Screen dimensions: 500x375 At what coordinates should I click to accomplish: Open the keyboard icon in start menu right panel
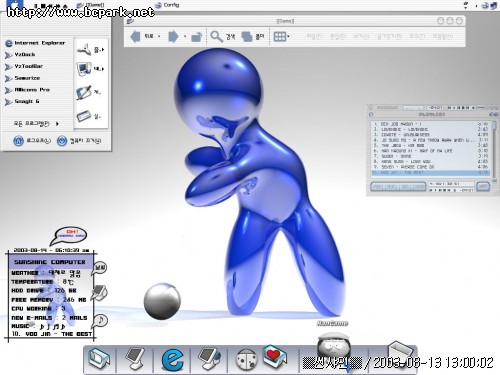click(84, 116)
